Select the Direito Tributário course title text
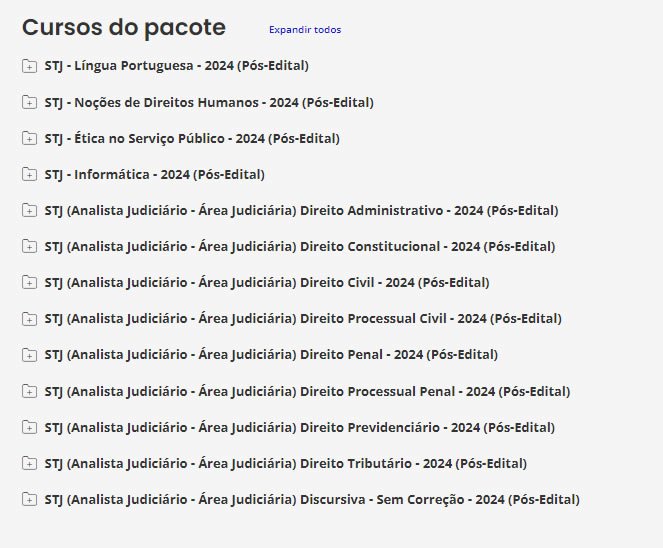Viewport: 663px width, 548px height. tap(285, 463)
